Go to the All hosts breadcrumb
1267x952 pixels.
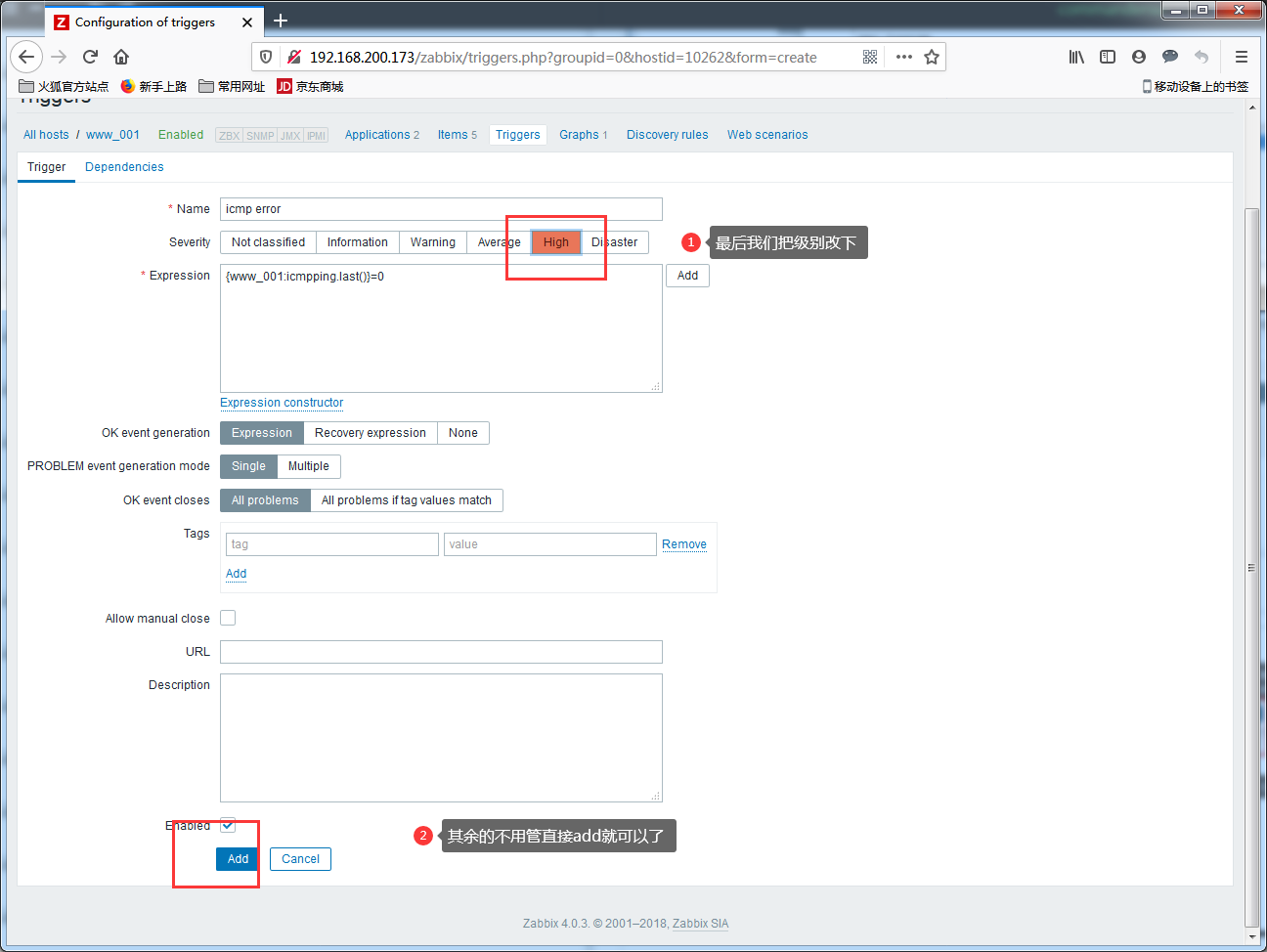click(46, 135)
